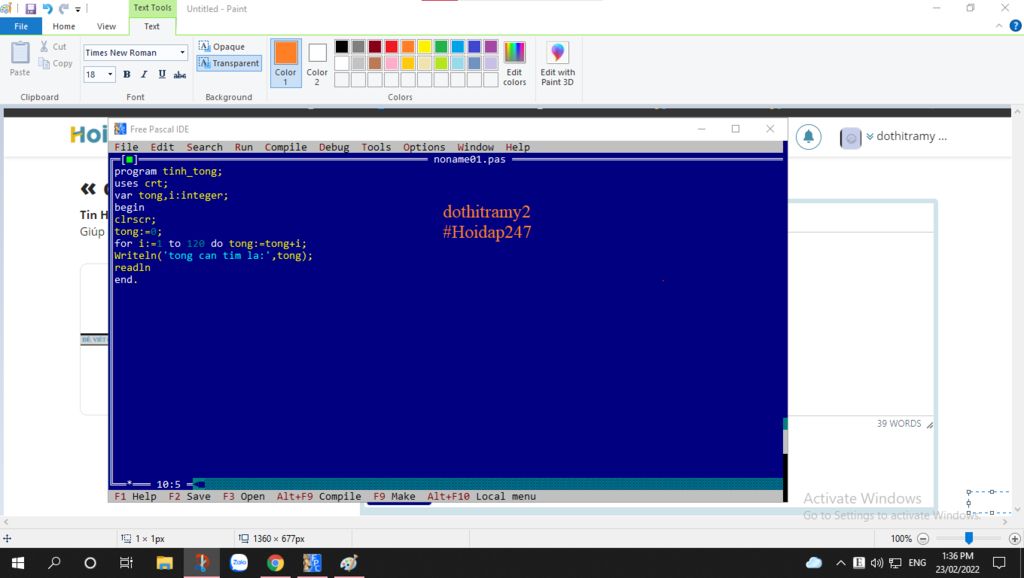Click Redo in quick access toolbar
Viewport: 1024px width, 578px height.
[x=63, y=8]
